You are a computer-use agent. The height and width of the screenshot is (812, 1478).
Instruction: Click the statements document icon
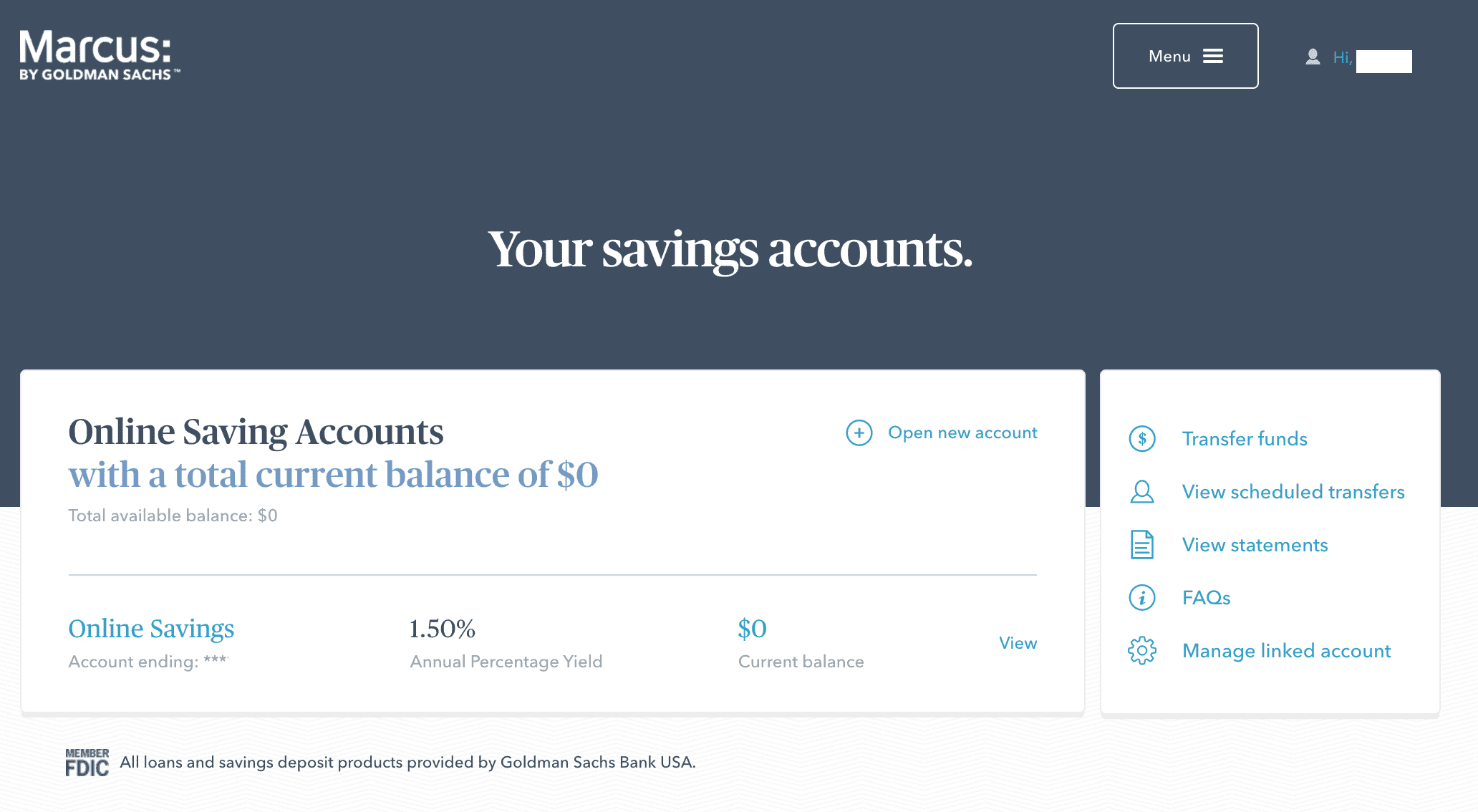point(1142,544)
